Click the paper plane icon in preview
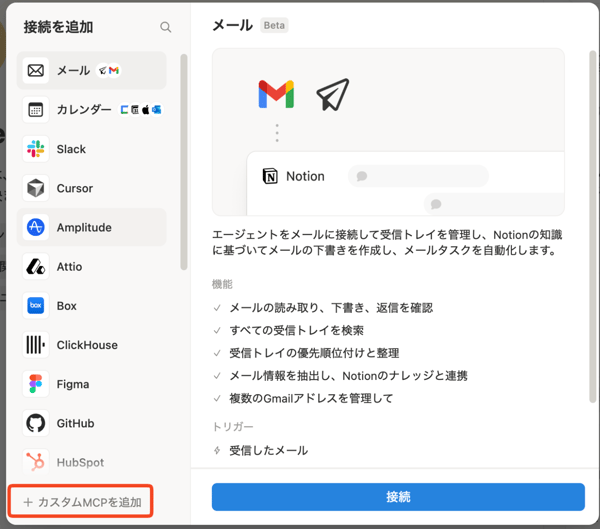Viewport: 600px width, 529px height. [333, 95]
